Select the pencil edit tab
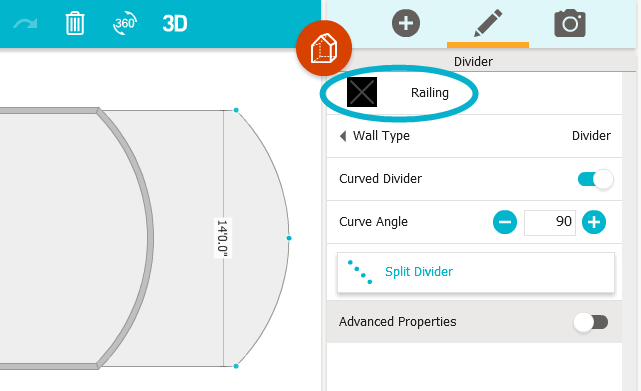Screen dimensions: 641x391 (x=488, y=23)
